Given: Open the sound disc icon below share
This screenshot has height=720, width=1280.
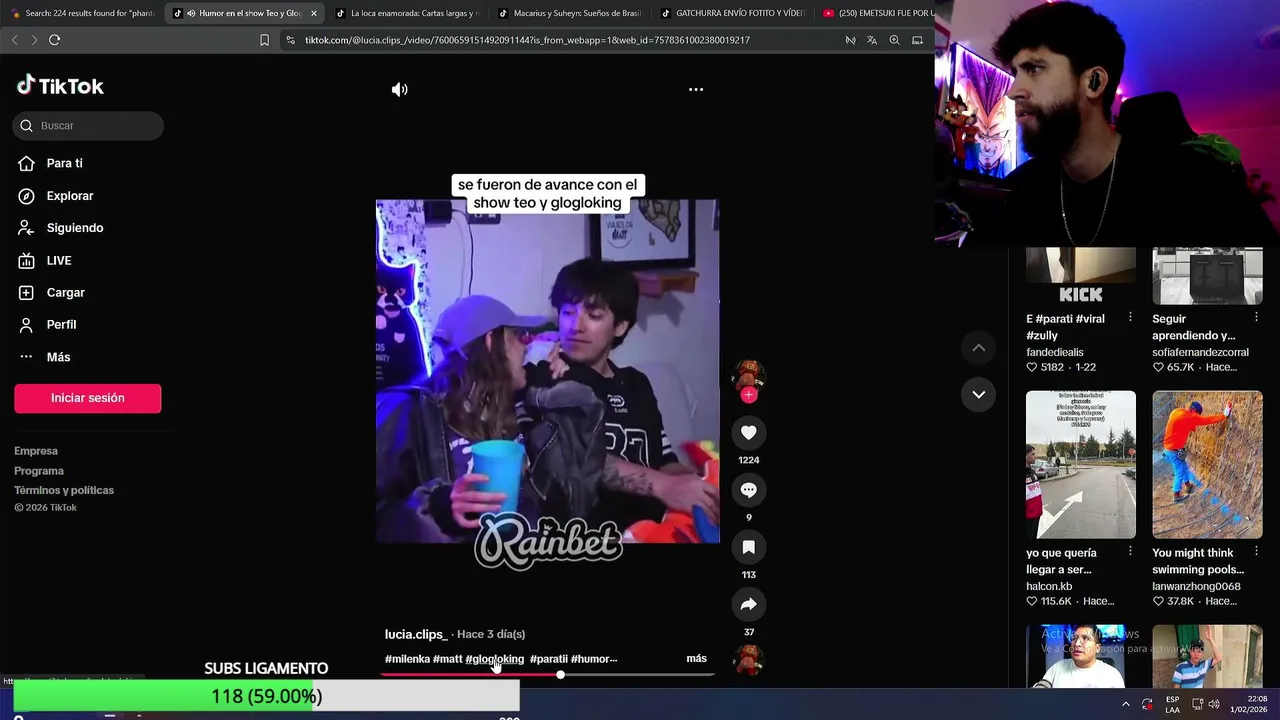Looking at the screenshot, I should [749, 660].
